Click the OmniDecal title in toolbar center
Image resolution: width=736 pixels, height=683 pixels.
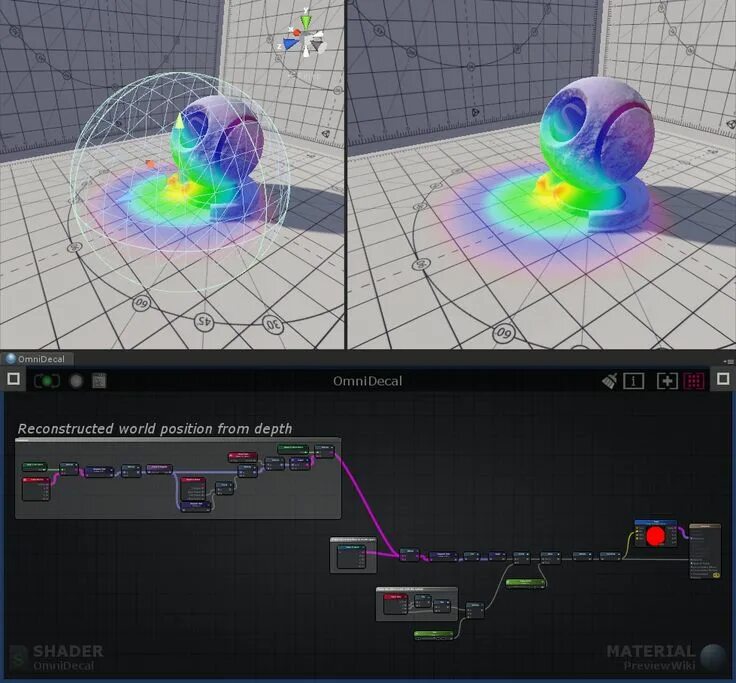pyautogui.click(x=368, y=381)
